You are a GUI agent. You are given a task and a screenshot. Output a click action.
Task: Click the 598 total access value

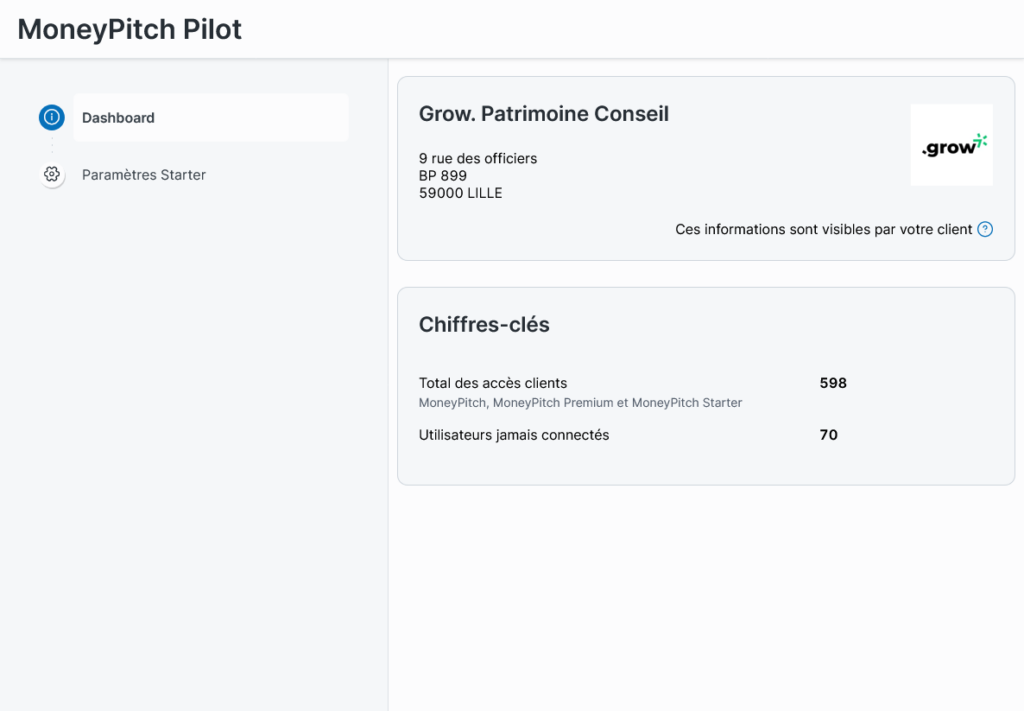[x=832, y=383]
